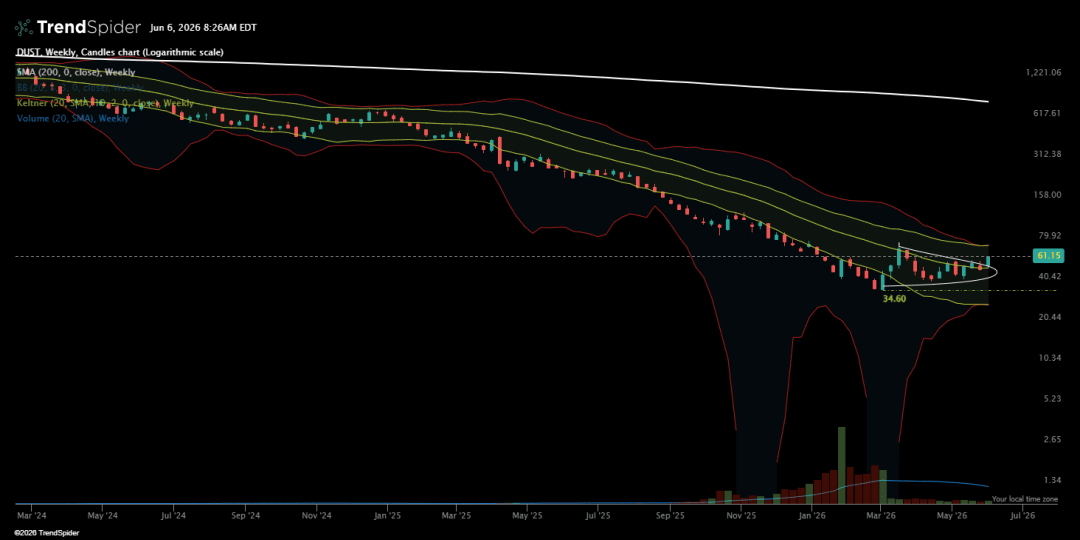Select the 'Volume (20, SMA), Weekly' legend entry
1080x540 pixels.
[72, 118]
